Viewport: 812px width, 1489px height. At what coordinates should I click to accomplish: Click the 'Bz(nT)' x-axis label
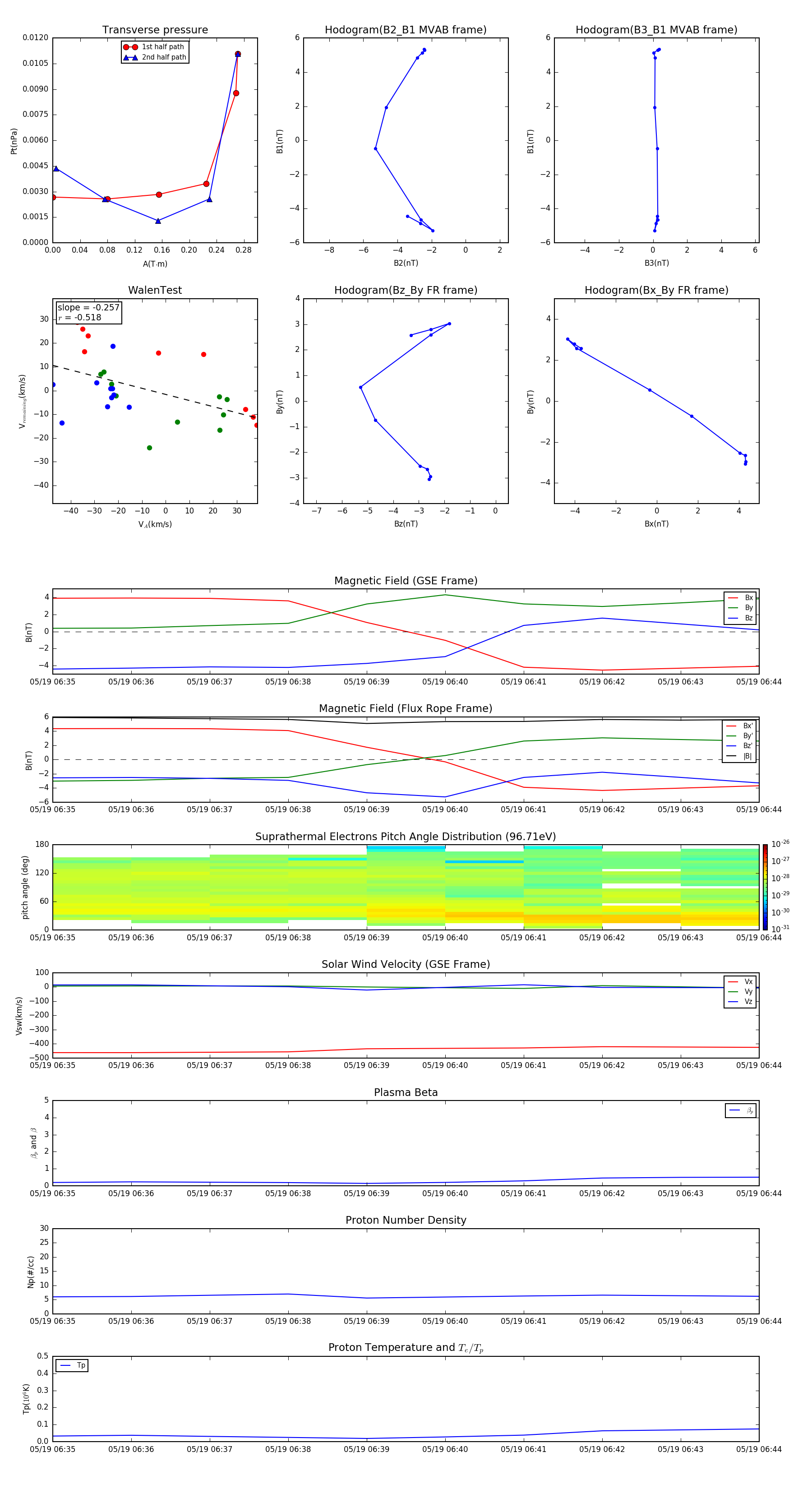pos(406,524)
